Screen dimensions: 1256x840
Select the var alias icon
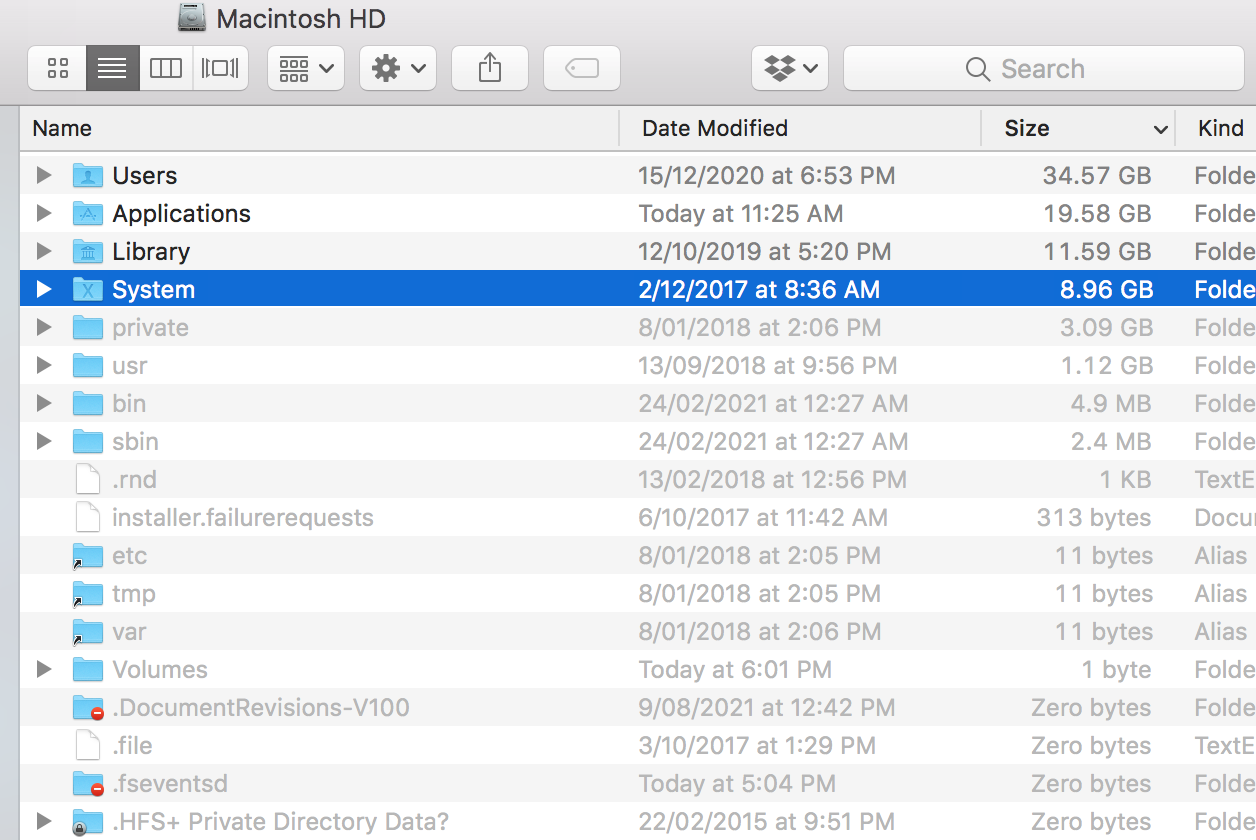point(88,632)
